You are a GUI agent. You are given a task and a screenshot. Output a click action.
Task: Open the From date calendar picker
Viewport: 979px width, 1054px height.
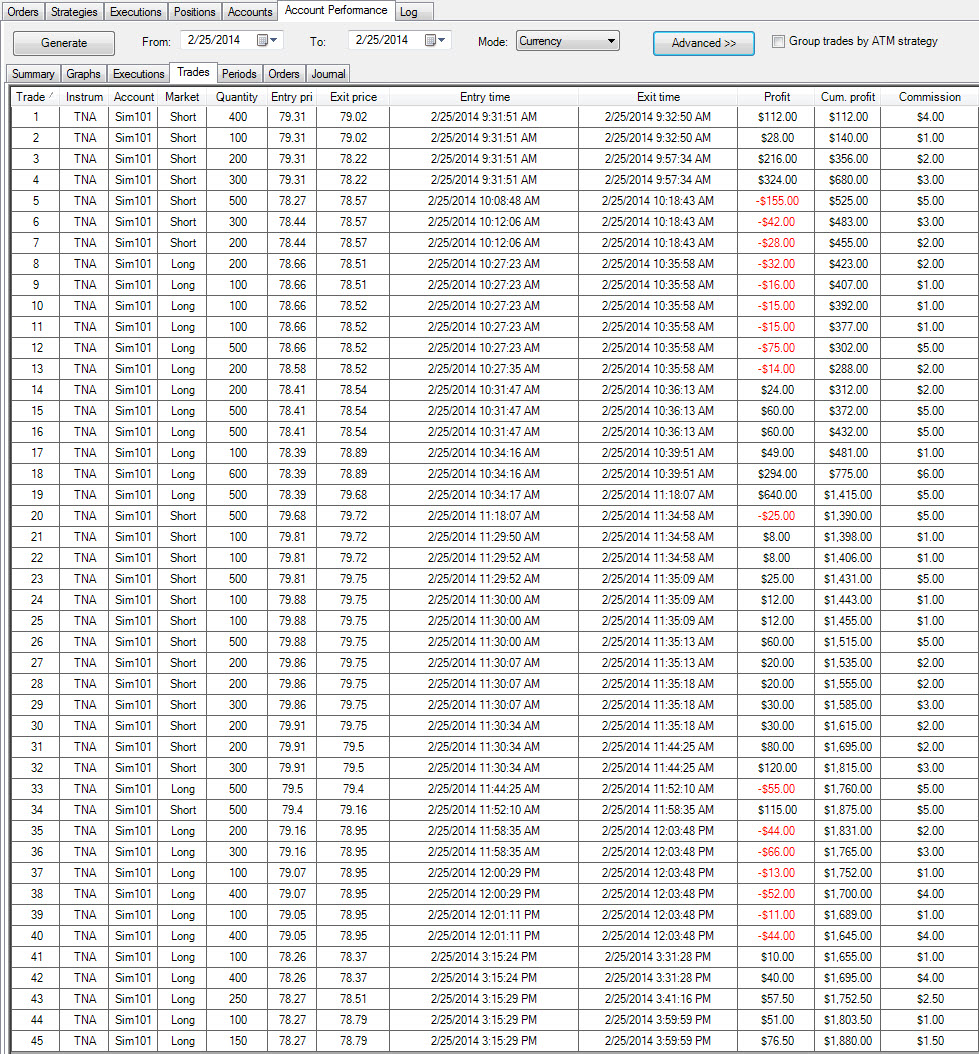point(267,40)
